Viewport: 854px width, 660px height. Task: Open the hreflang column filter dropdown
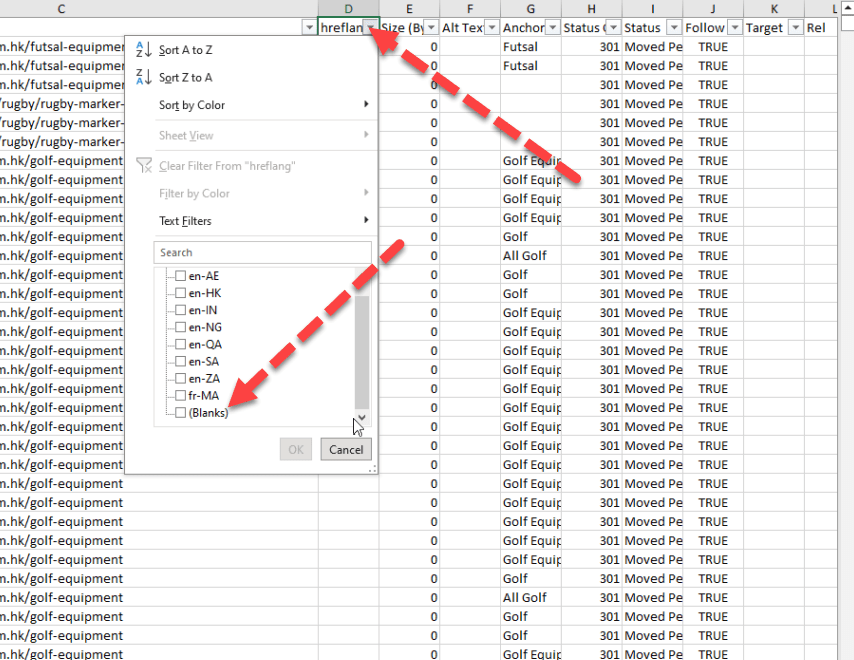click(371, 28)
